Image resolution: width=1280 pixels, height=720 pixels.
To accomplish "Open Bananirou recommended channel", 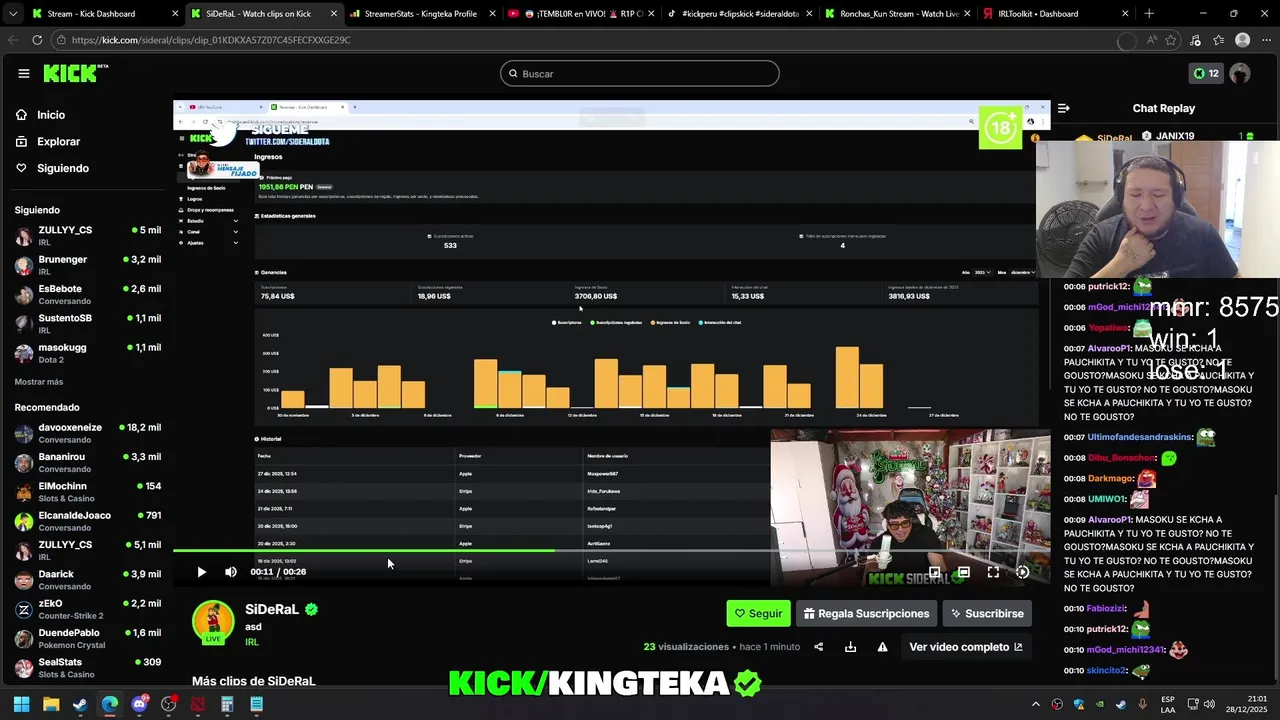I will [x=88, y=462].
